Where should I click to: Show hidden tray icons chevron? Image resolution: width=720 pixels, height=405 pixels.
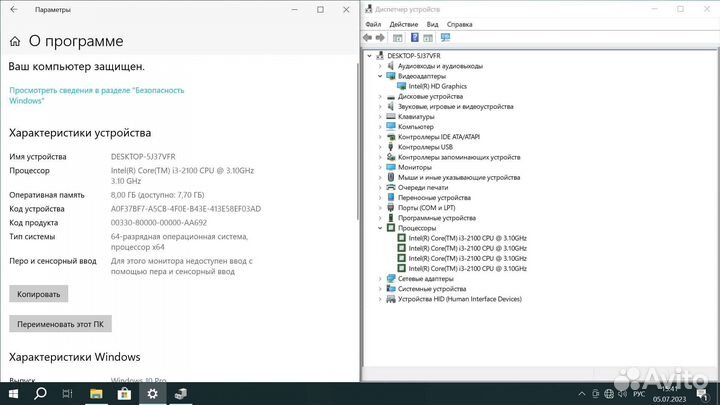[x=582, y=394]
